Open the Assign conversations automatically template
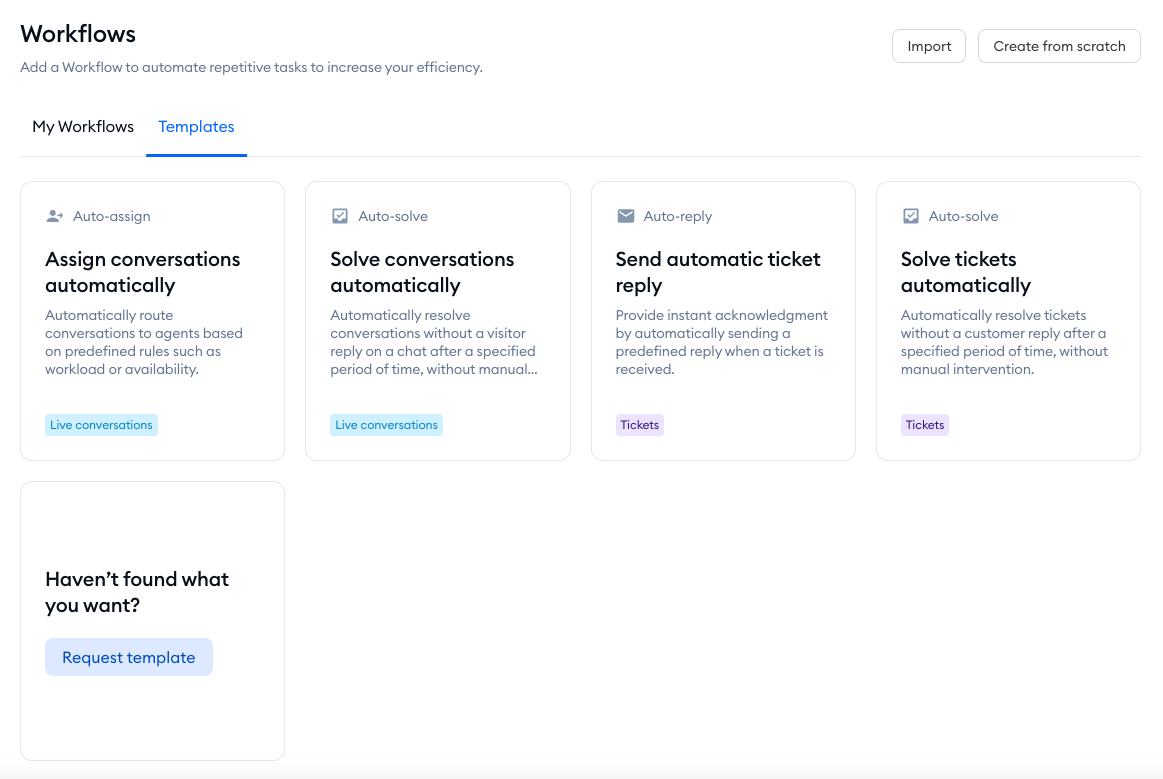Image resolution: width=1163 pixels, height=779 pixels. [143, 272]
